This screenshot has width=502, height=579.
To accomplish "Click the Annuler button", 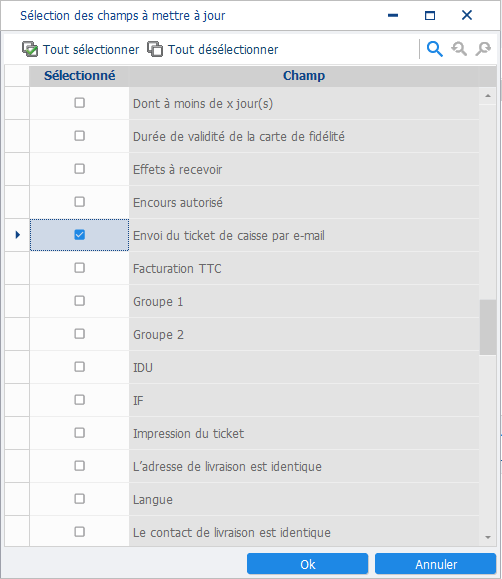I will 436,564.
